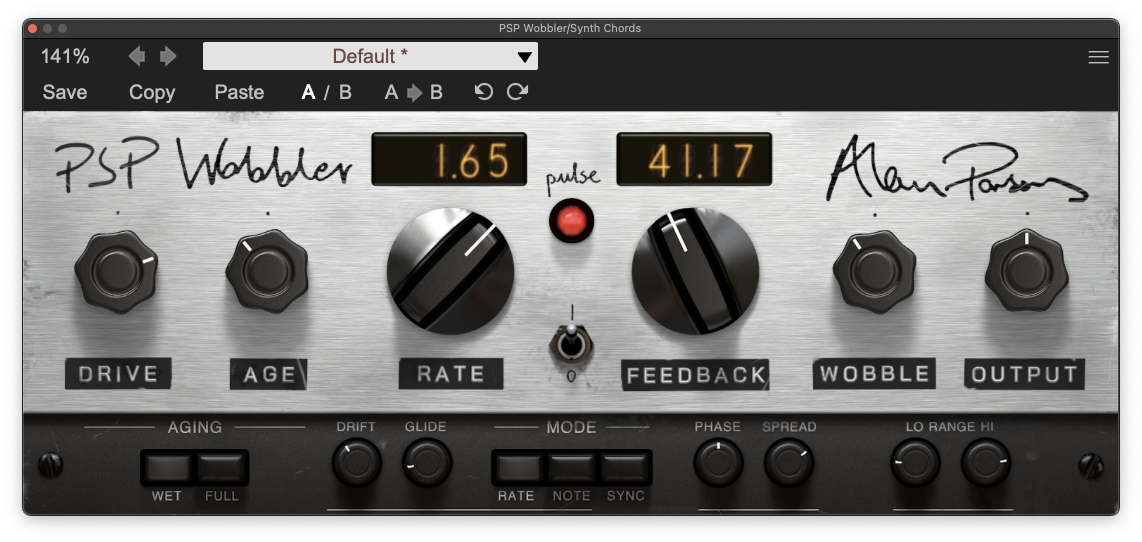
Task: Click the DRIVE knob
Action: (x=116, y=272)
